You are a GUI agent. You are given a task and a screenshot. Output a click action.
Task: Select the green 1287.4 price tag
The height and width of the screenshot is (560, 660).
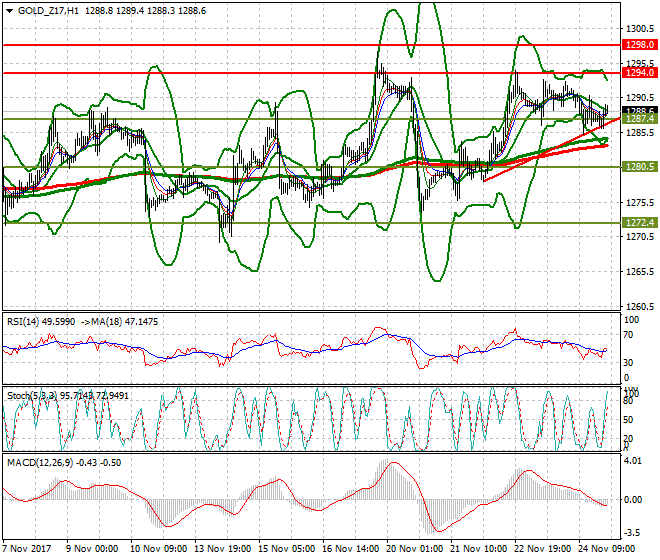click(638, 119)
